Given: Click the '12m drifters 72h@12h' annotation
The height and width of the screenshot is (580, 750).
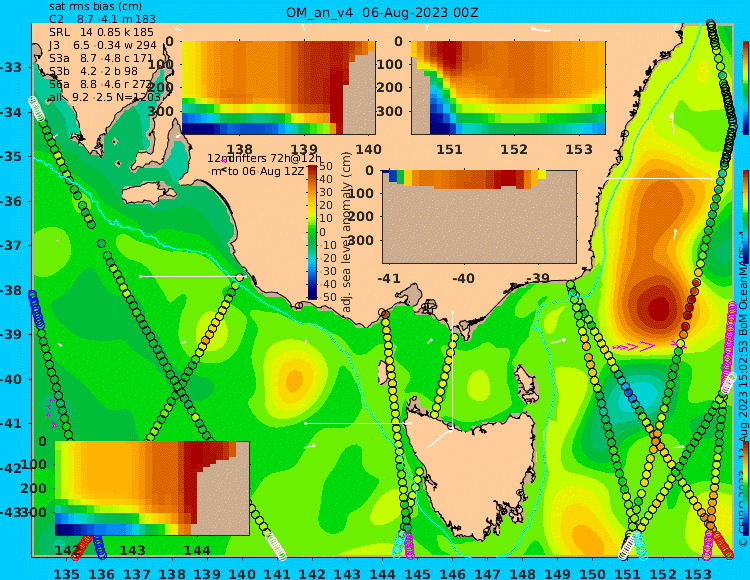Looking at the screenshot, I should coord(265,158).
